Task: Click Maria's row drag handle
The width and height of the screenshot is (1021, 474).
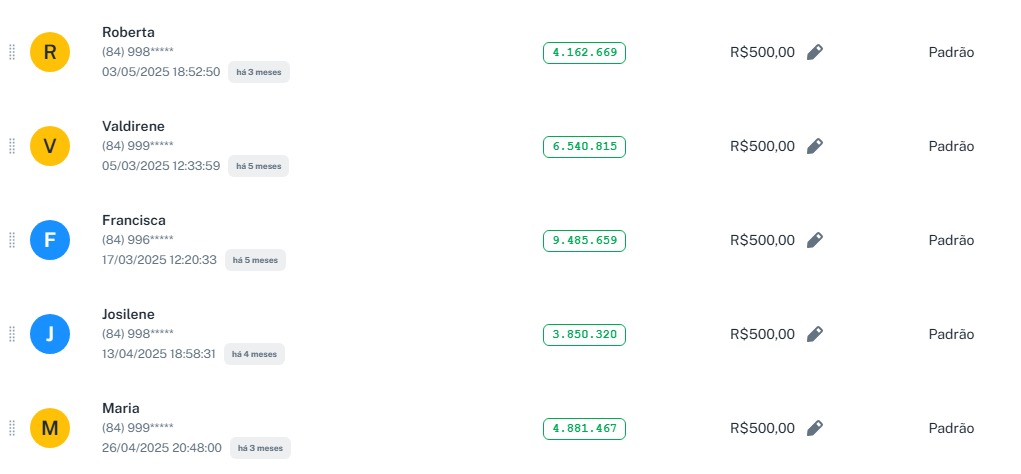Action: pos(12,428)
